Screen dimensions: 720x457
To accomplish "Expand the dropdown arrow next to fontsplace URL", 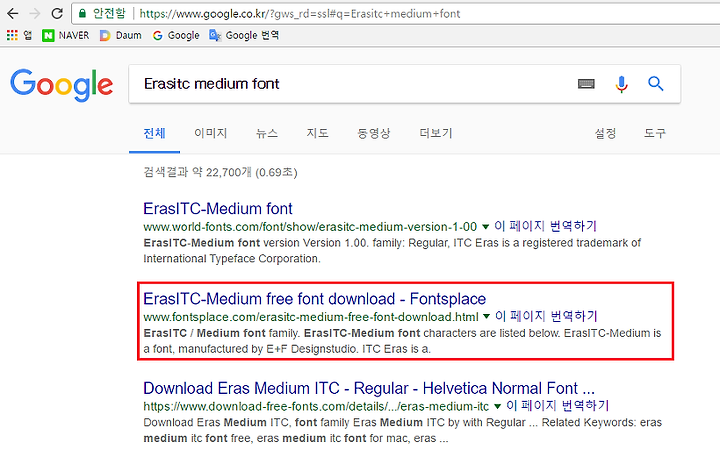I will (x=486, y=317).
